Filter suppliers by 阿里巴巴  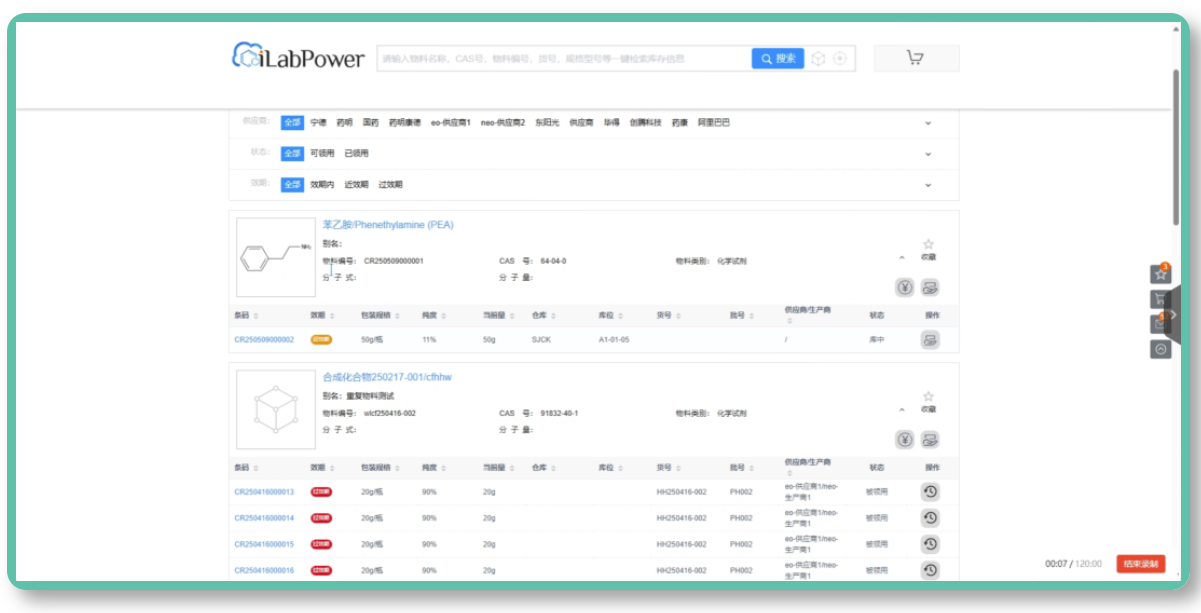coord(714,122)
